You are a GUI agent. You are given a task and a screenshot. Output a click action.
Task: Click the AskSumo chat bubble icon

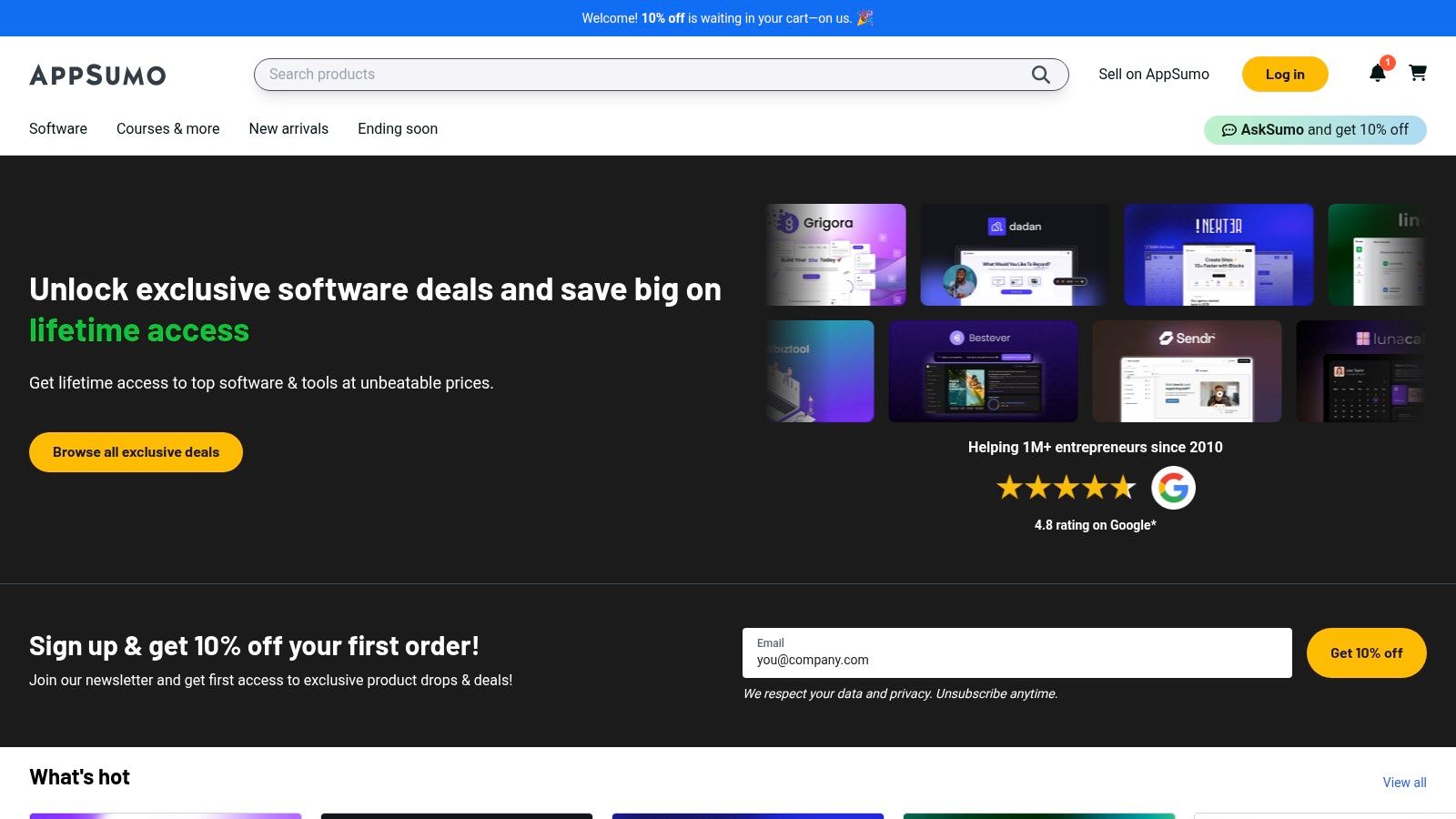[1228, 130]
